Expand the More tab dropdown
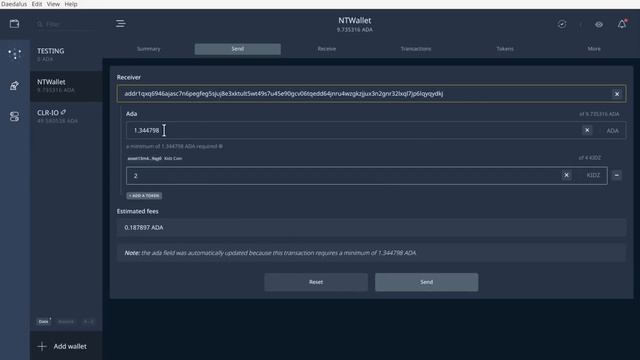 pos(594,49)
